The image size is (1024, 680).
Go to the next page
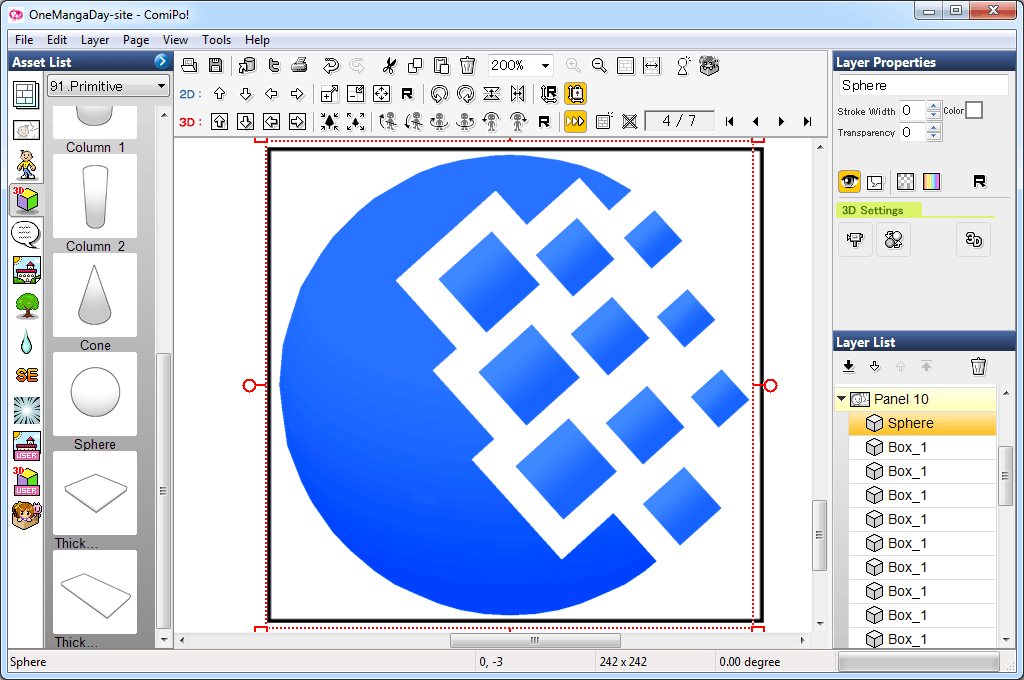coord(781,121)
